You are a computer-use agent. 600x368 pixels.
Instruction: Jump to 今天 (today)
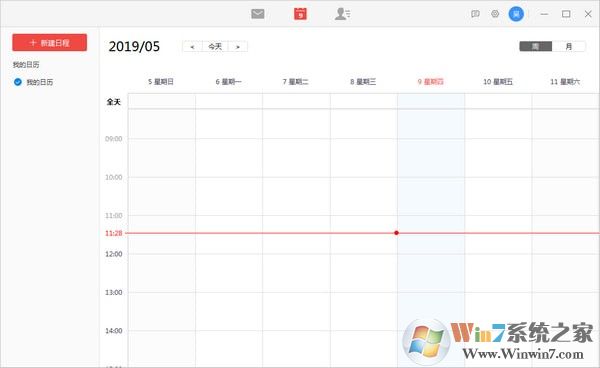click(215, 47)
